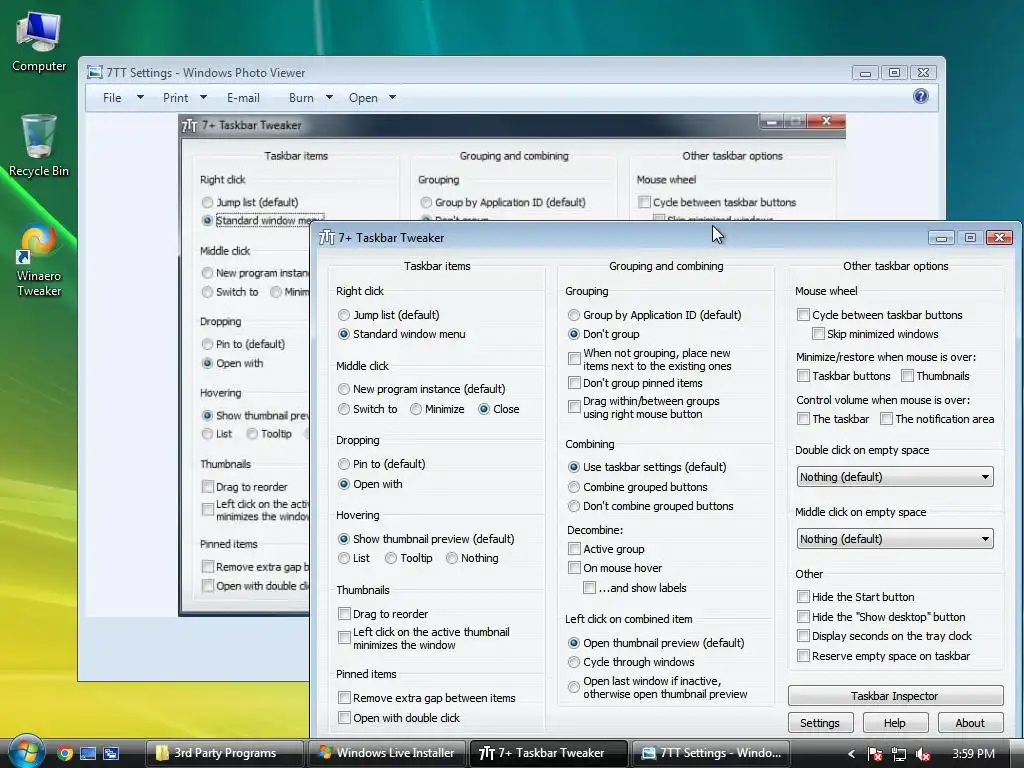Select Standard window menu radio button

pyautogui.click(x=402, y=334)
